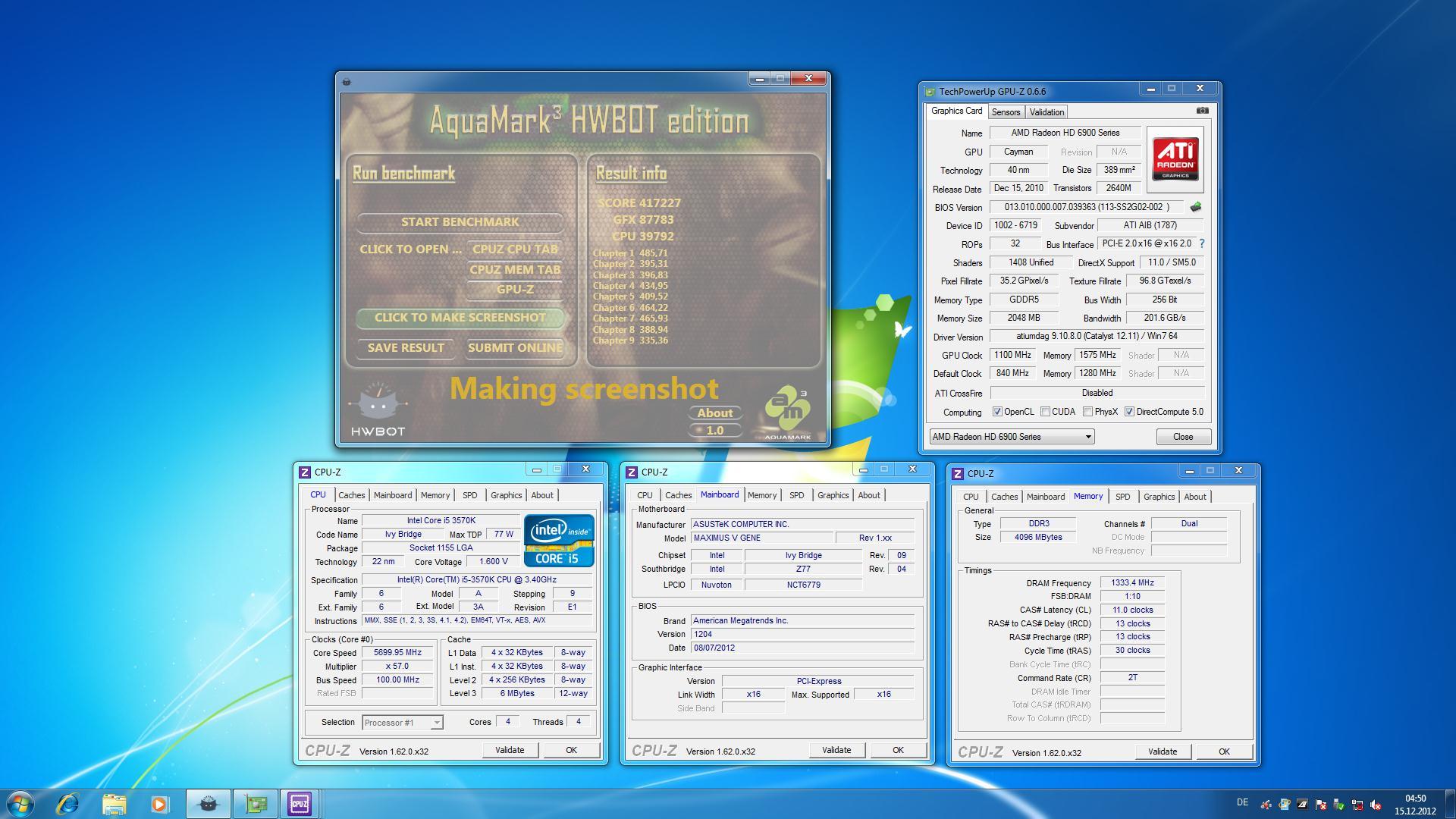Open Graphics tab in the Memory CPU-Z window

pos(1159,497)
